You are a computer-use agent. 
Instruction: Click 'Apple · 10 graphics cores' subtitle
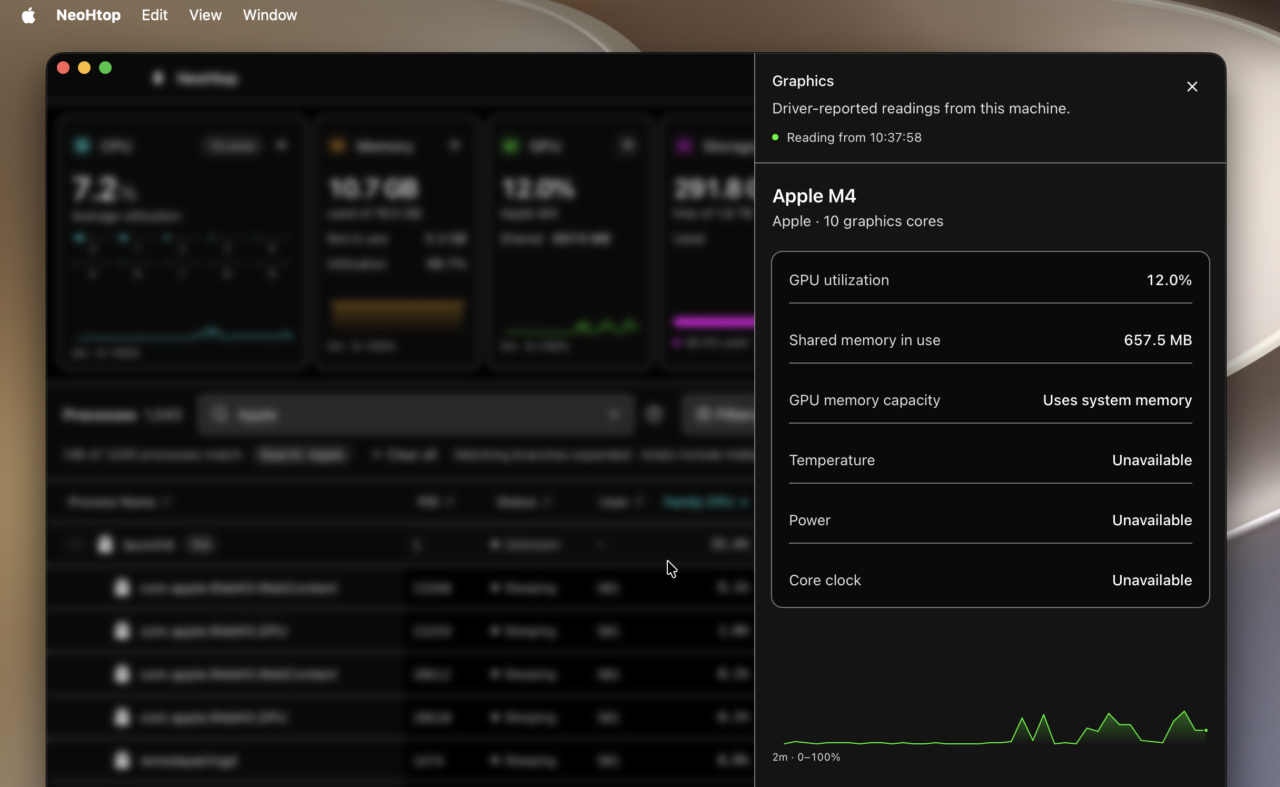(x=858, y=221)
